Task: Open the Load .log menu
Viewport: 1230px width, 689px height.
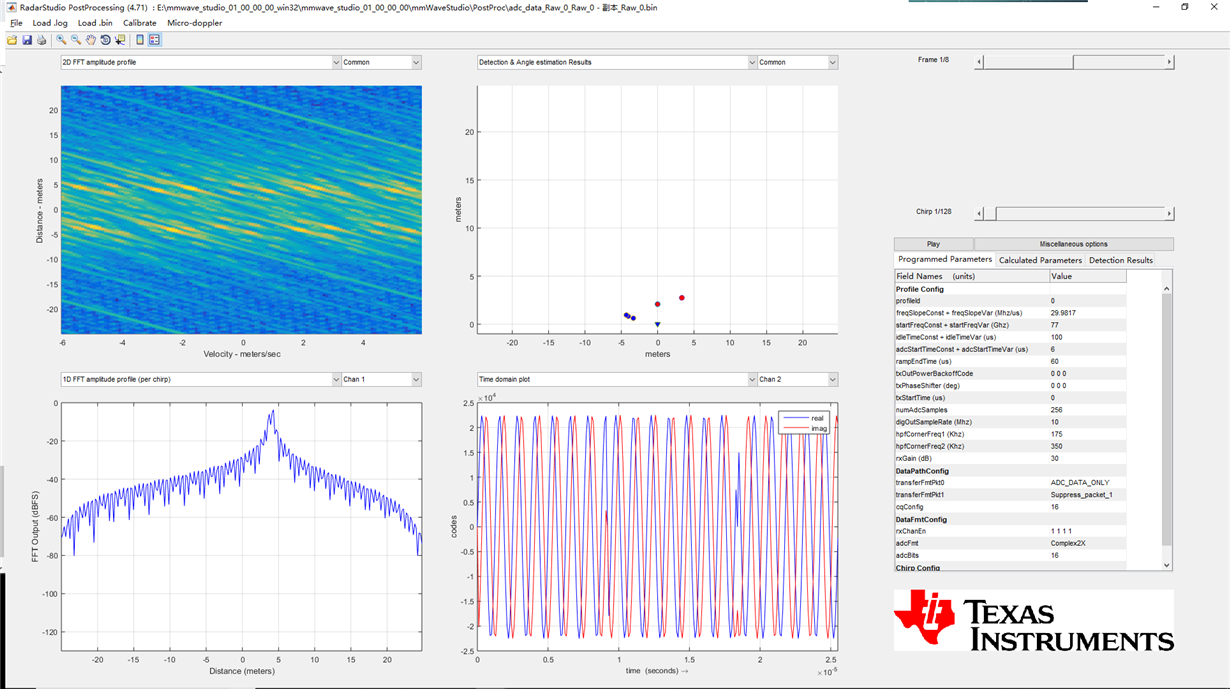Action: (x=49, y=22)
